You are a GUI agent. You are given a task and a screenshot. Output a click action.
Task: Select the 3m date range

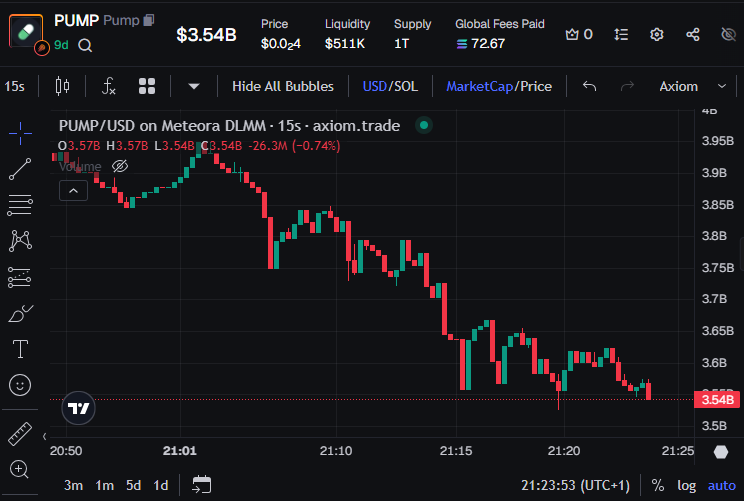[74, 485]
